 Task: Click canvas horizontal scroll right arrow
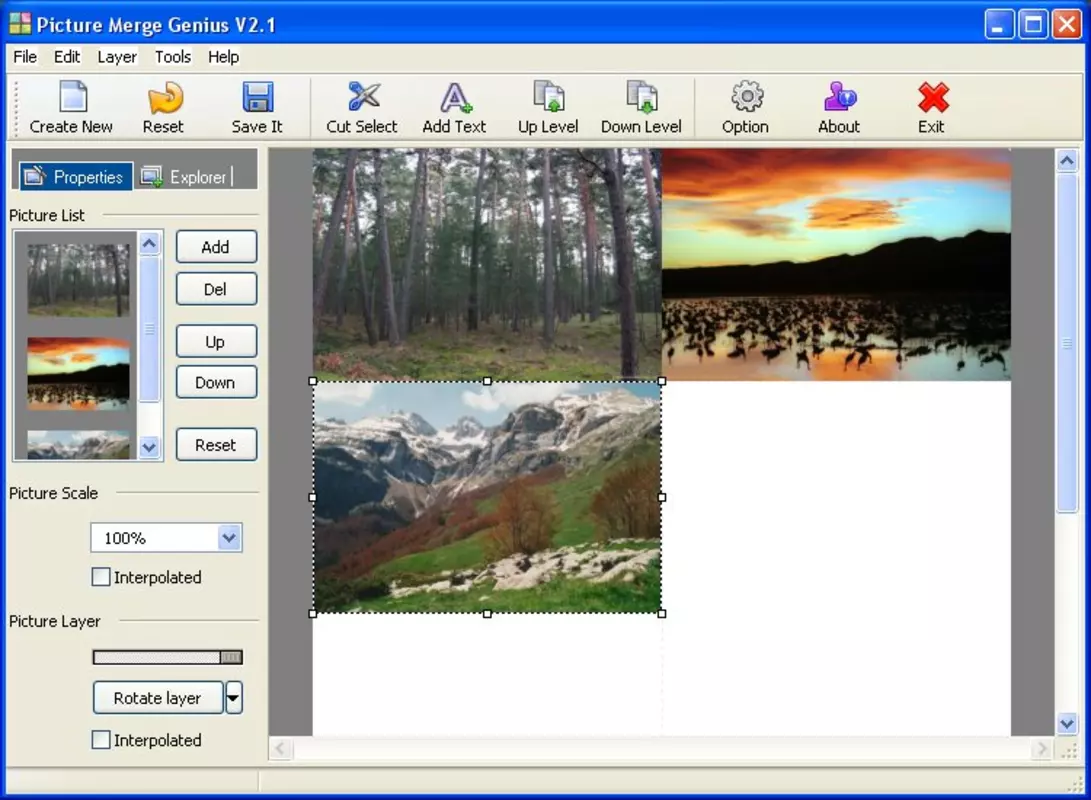click(1041, 749)
